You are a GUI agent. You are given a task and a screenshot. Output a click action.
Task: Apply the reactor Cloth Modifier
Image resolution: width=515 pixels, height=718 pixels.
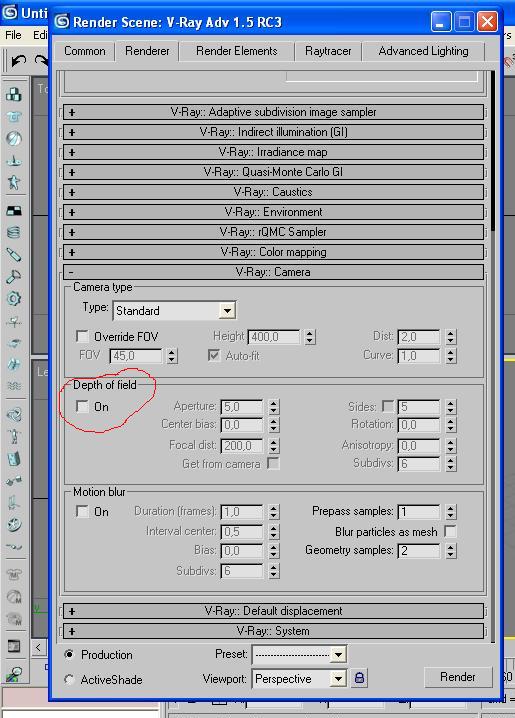pyautogui.click(x=14, y=574)
